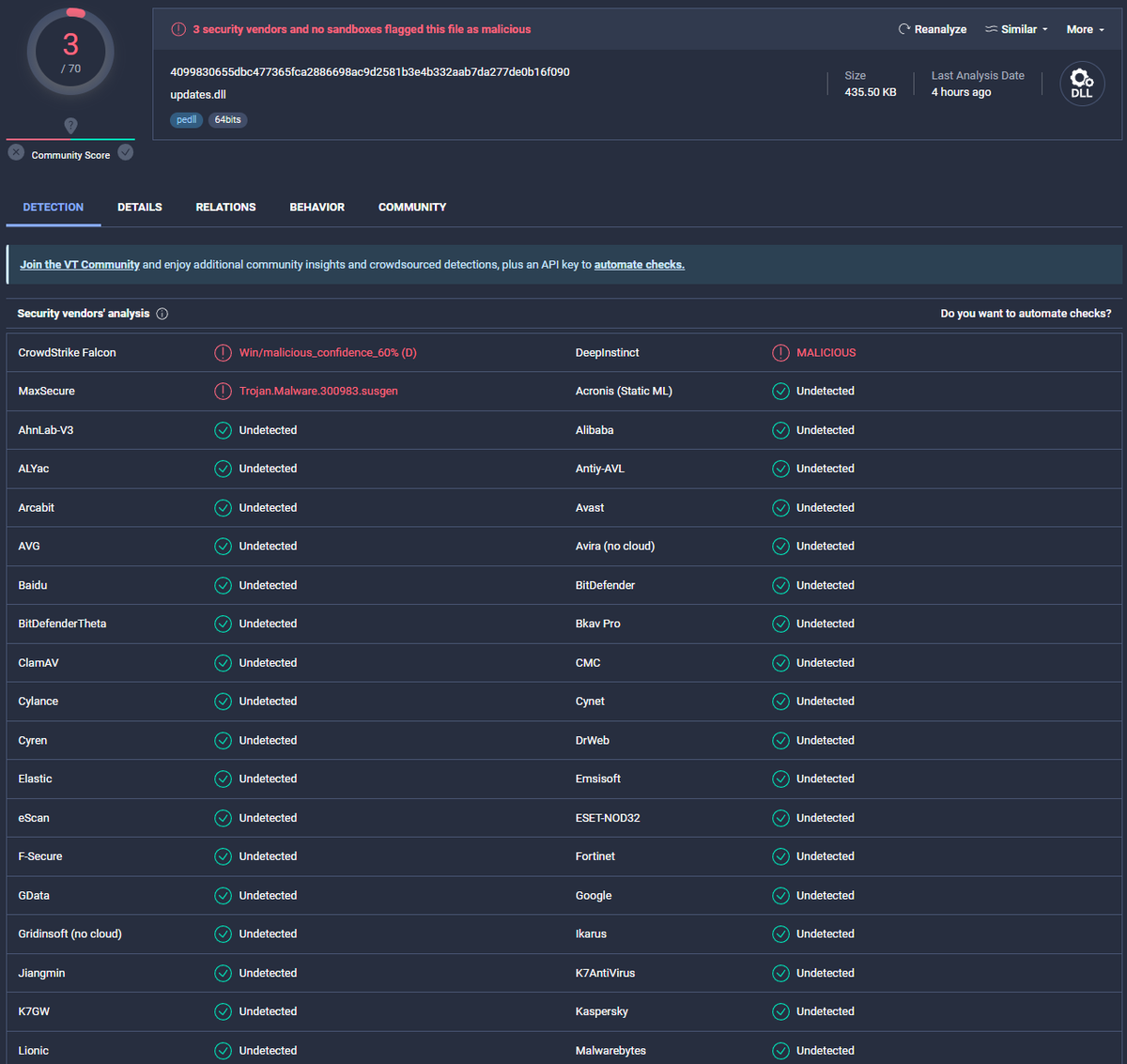
Task: Click BitDefender's green undetected check icon
Action: coord(780,585)
